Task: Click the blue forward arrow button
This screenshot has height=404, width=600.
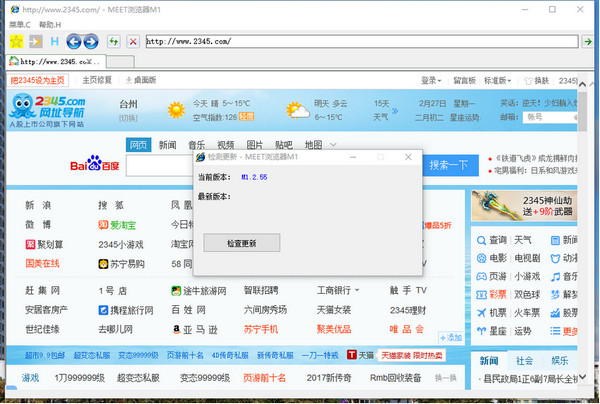Action: [90, 42]
